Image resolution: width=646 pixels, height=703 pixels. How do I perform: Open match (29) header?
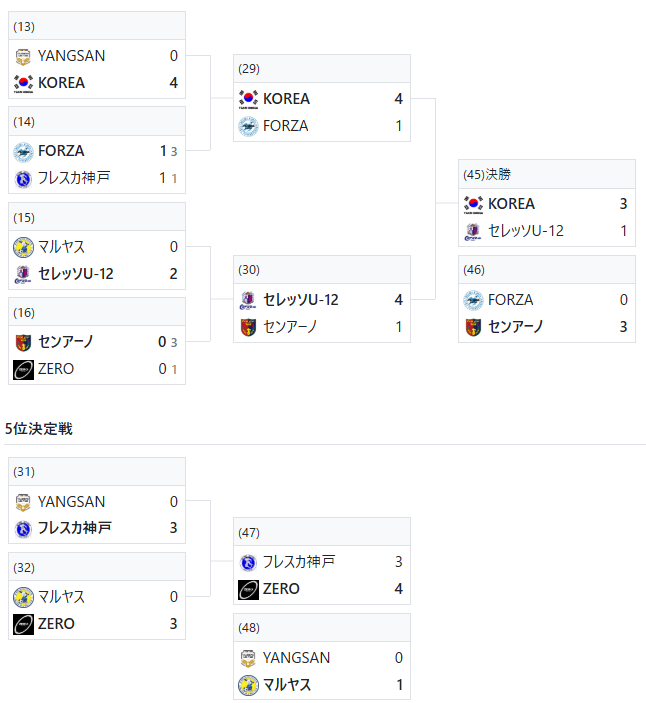(322, 69)
